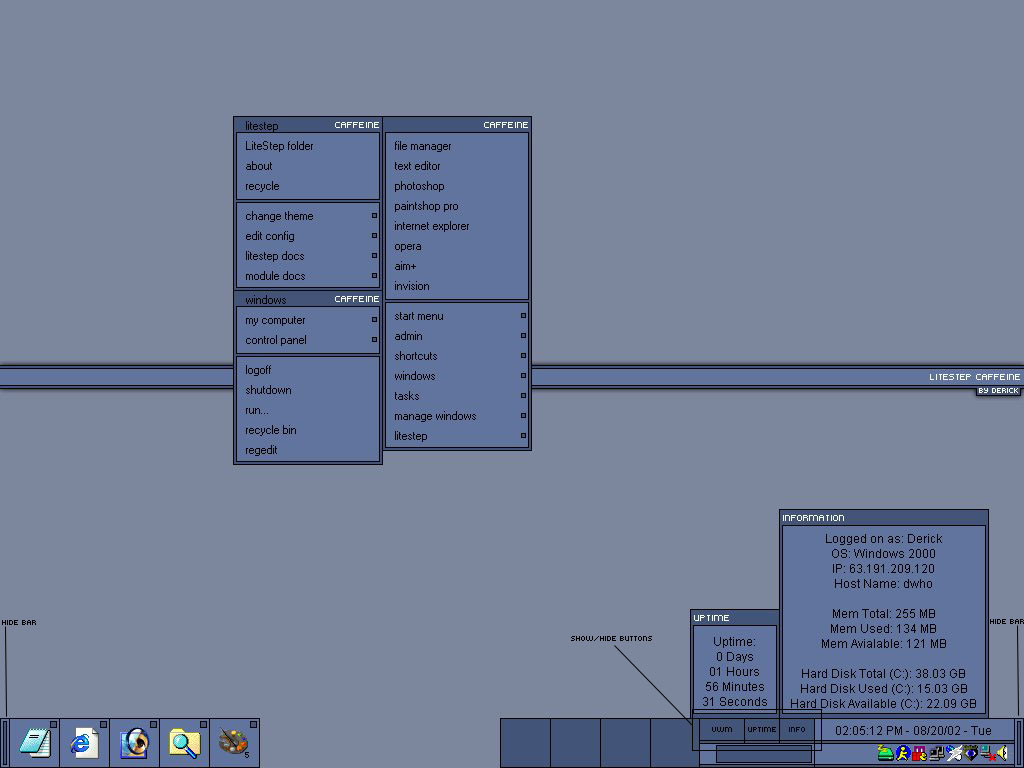Image resolution: width=1024 pixels, height=768 pixels.
Task: Launch invision from the menu
Action: coord(456,286)
